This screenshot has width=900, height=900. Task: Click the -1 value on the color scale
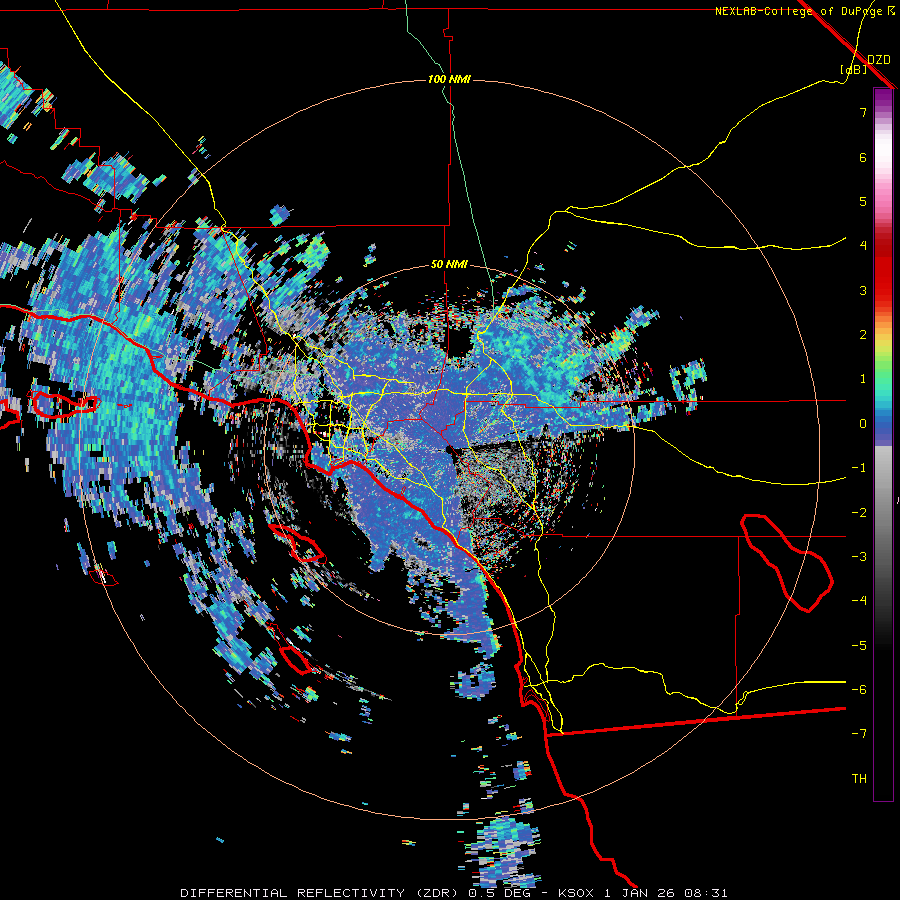(859, 468)
